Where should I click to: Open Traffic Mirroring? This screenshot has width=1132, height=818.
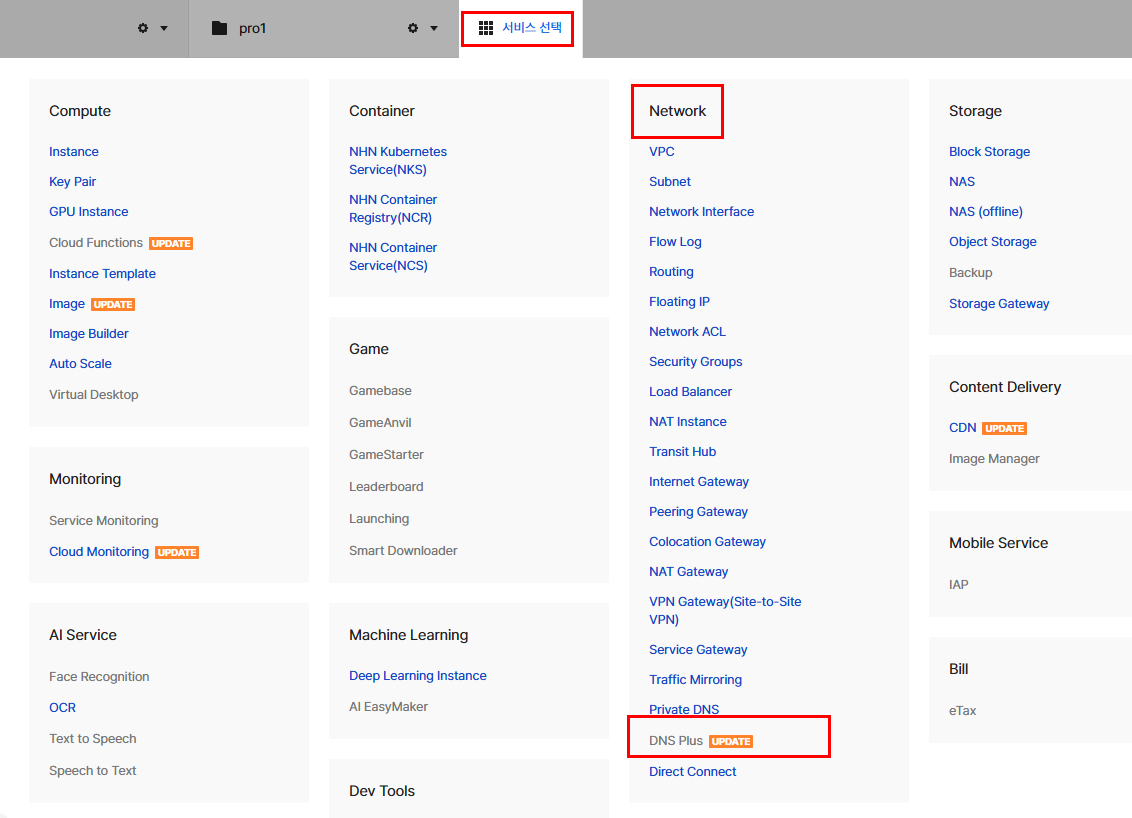pyautogui.click(x=695, y=679)
